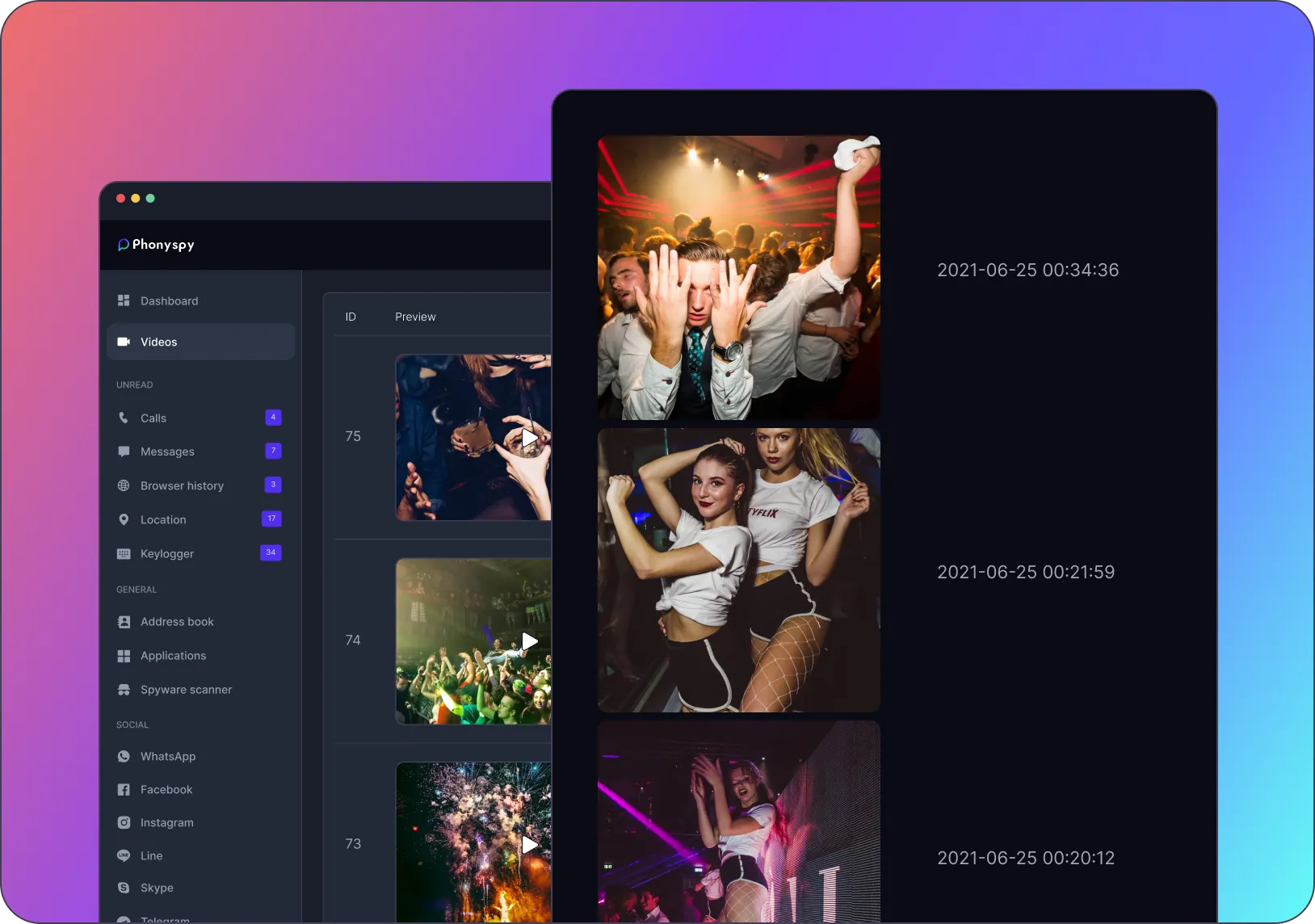Image resolution: width=1315 pixels, height=924 pixels.
Task: Open the video recorded at 00:21:59
Action: tap(738, 570)
